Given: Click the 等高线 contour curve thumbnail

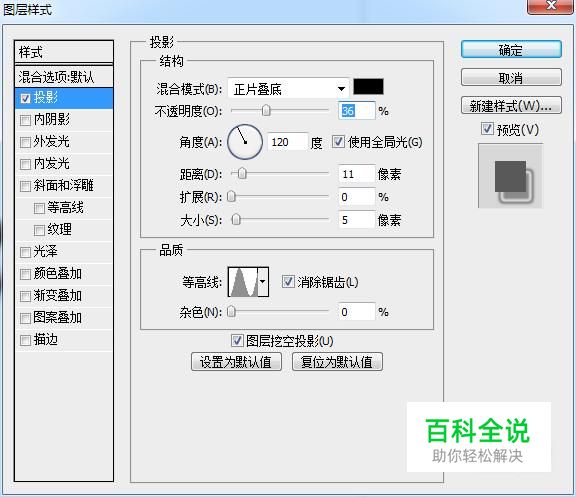Looking at the screenshot, I should tap(243, 282).
